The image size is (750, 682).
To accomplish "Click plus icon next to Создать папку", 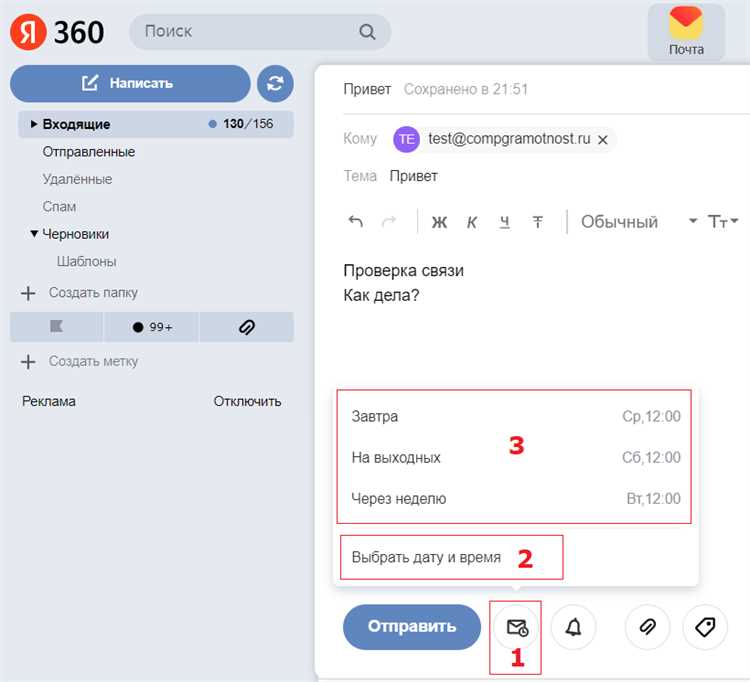I will tap(28, 293).
